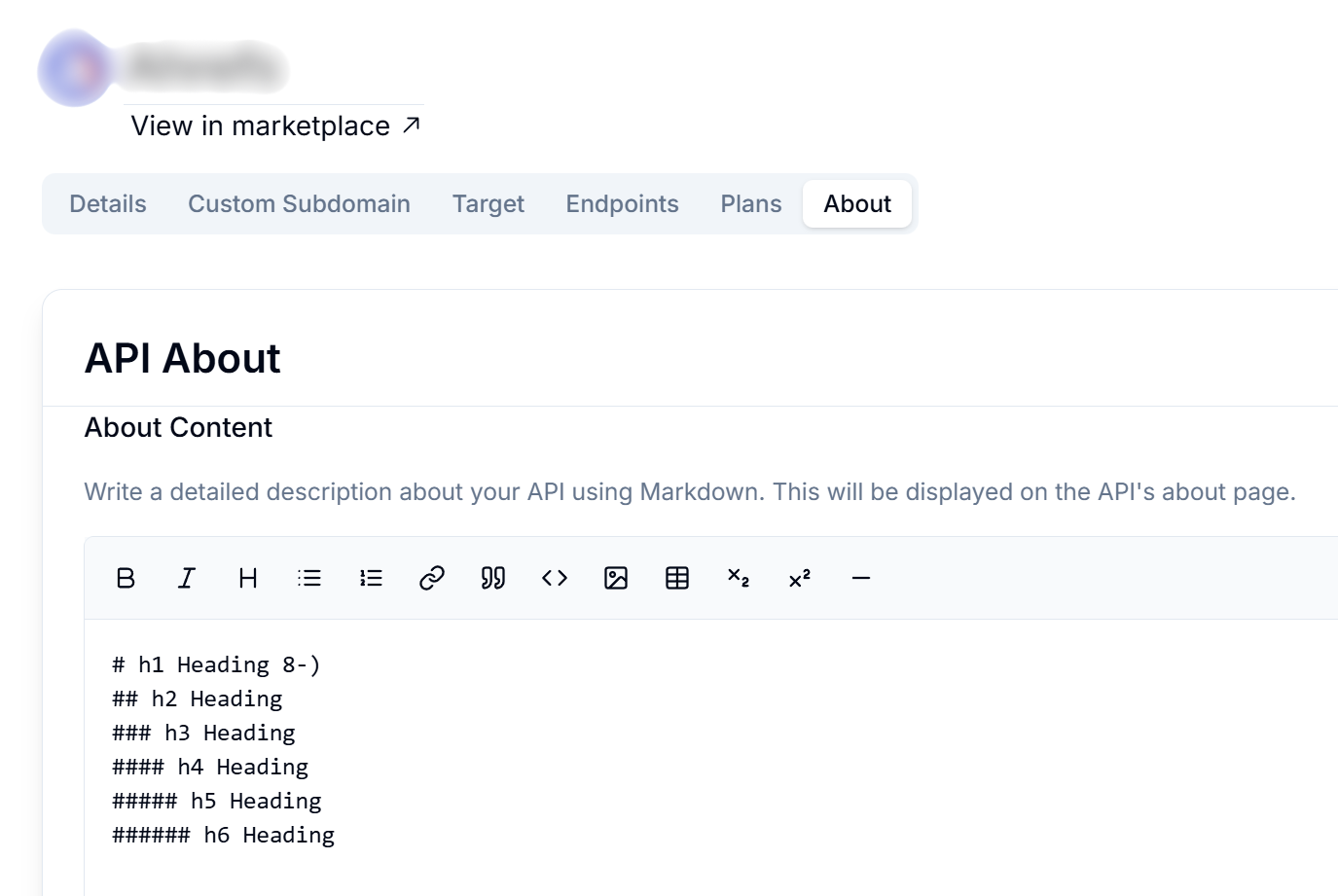Open View in marketplace link
Image resolution: width=1338 pixels, height=896 pixels.
tap(275, 125)
